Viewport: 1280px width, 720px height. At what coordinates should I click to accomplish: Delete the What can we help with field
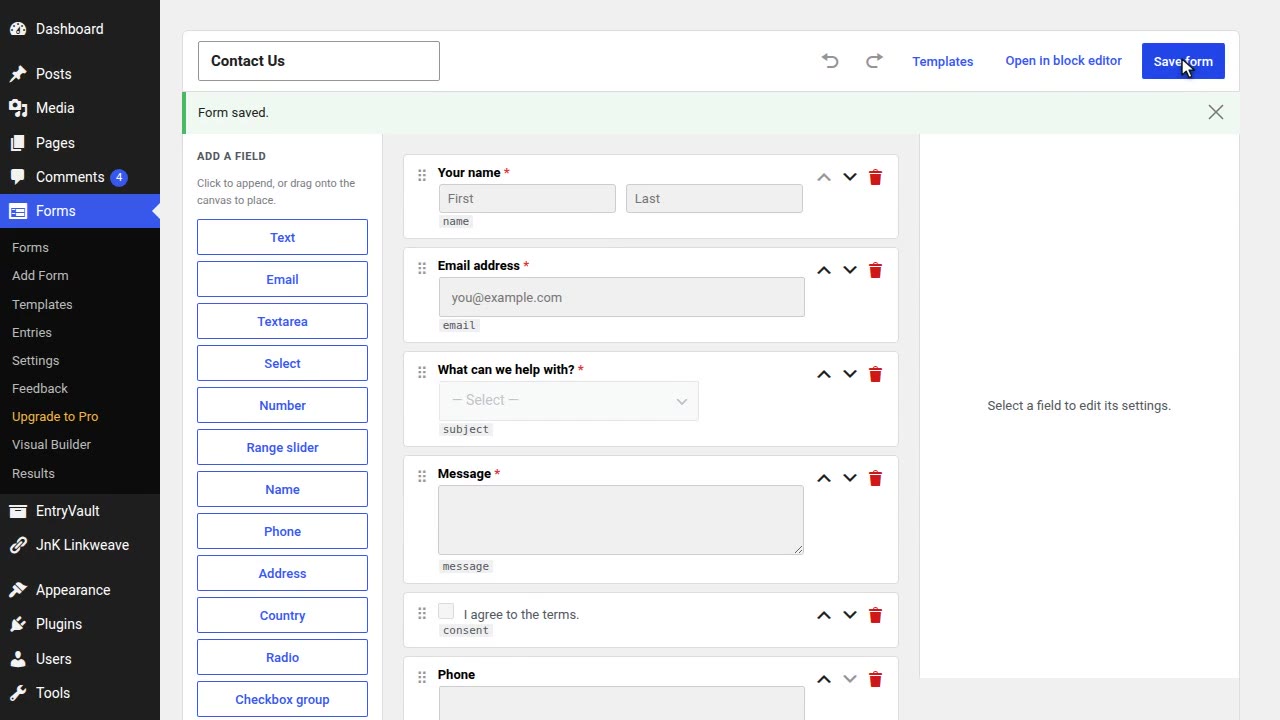point(875,374)
